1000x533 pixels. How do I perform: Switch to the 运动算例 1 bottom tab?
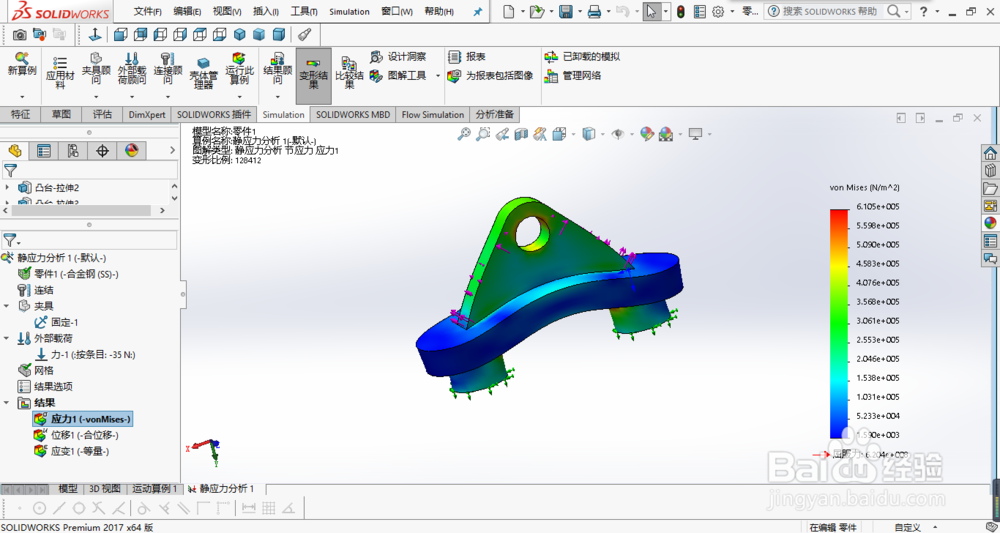click(155, 489)
